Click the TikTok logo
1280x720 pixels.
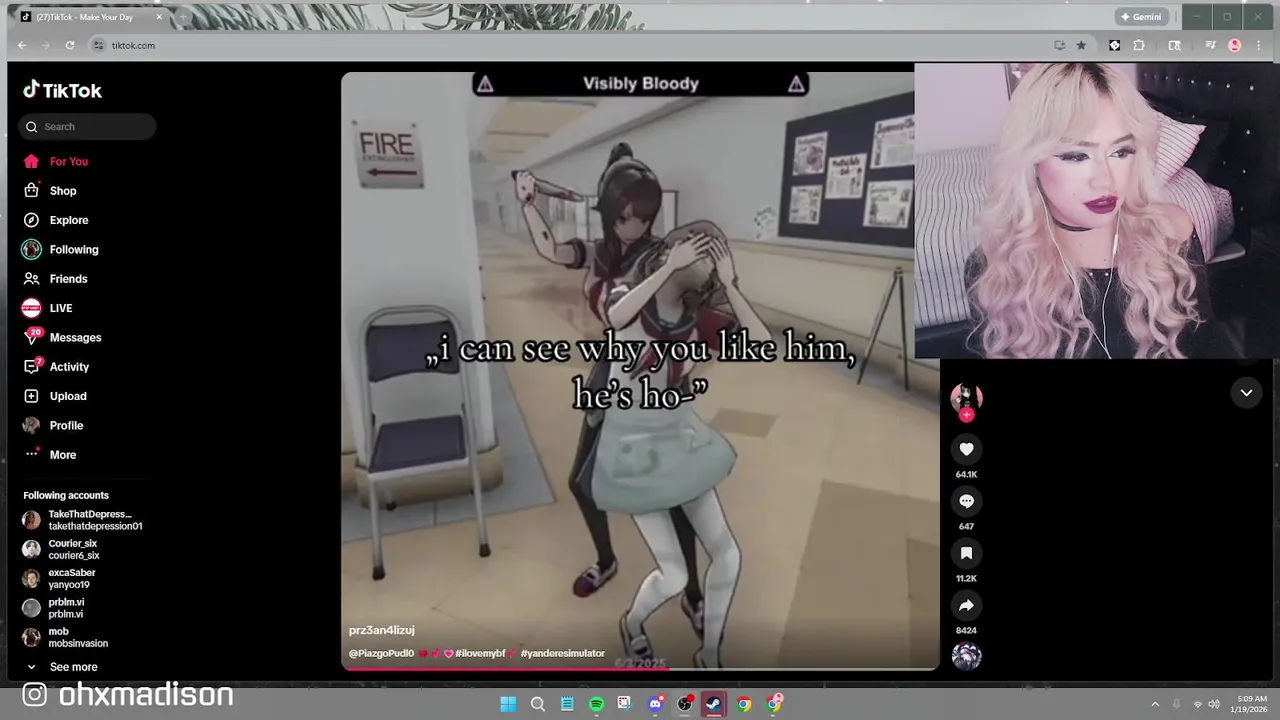click(x=62, y=90)
